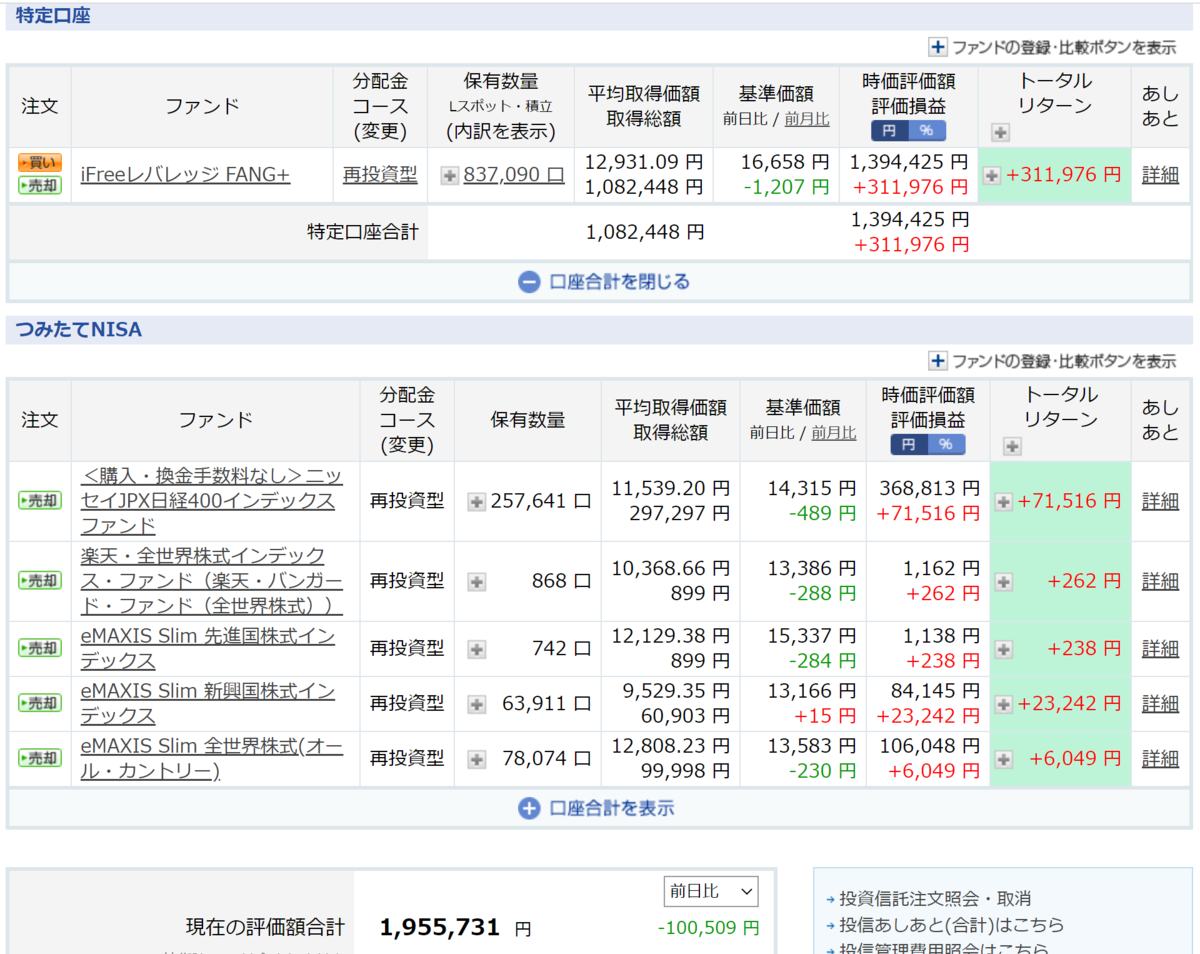This screenshot has width=1200, height=954.
Task: Open 詳細 link for ニッセイJPX日経400 row
Action: coord(1160,501)
